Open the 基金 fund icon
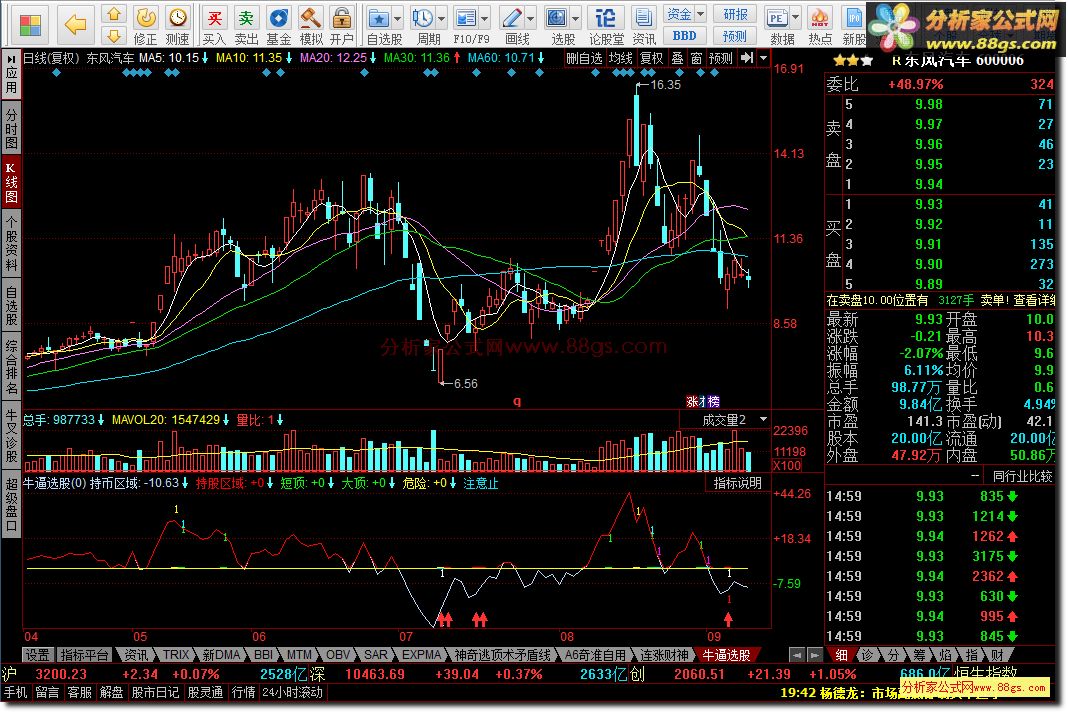This screenshot has height=712, width=1068. pyautogui.click(x=278, y=18)
